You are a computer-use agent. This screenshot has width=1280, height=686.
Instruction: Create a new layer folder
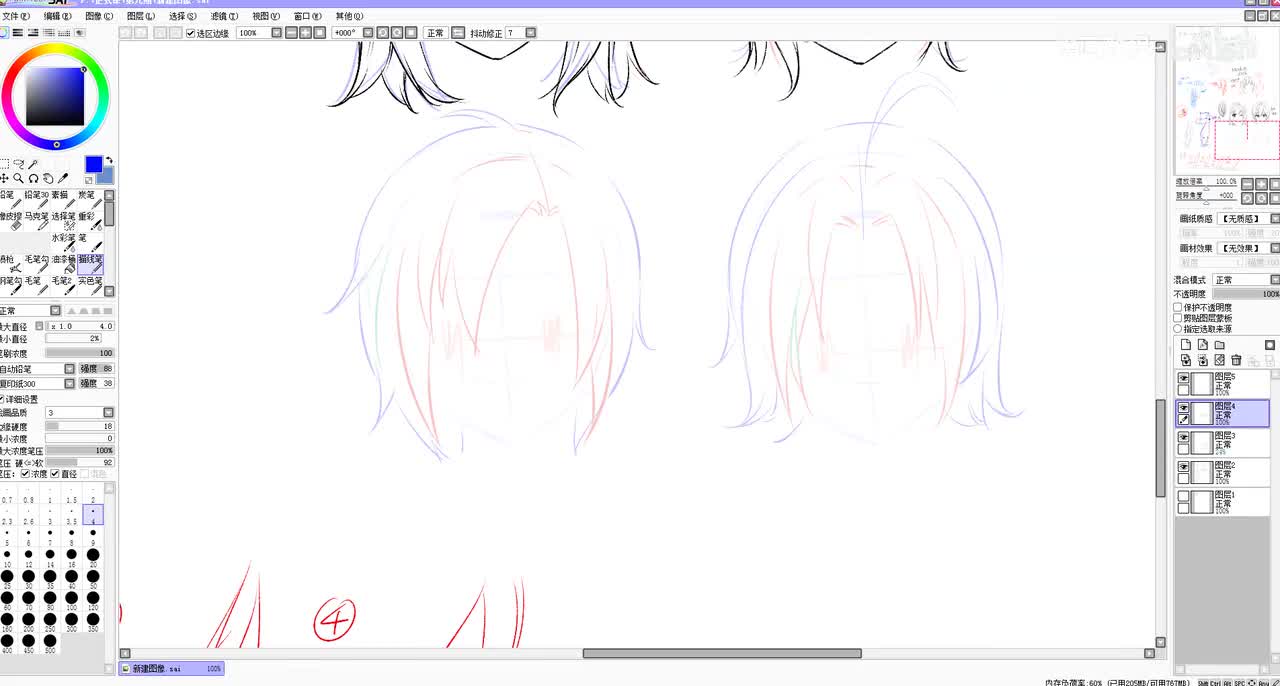click(x=1220, y=345)
